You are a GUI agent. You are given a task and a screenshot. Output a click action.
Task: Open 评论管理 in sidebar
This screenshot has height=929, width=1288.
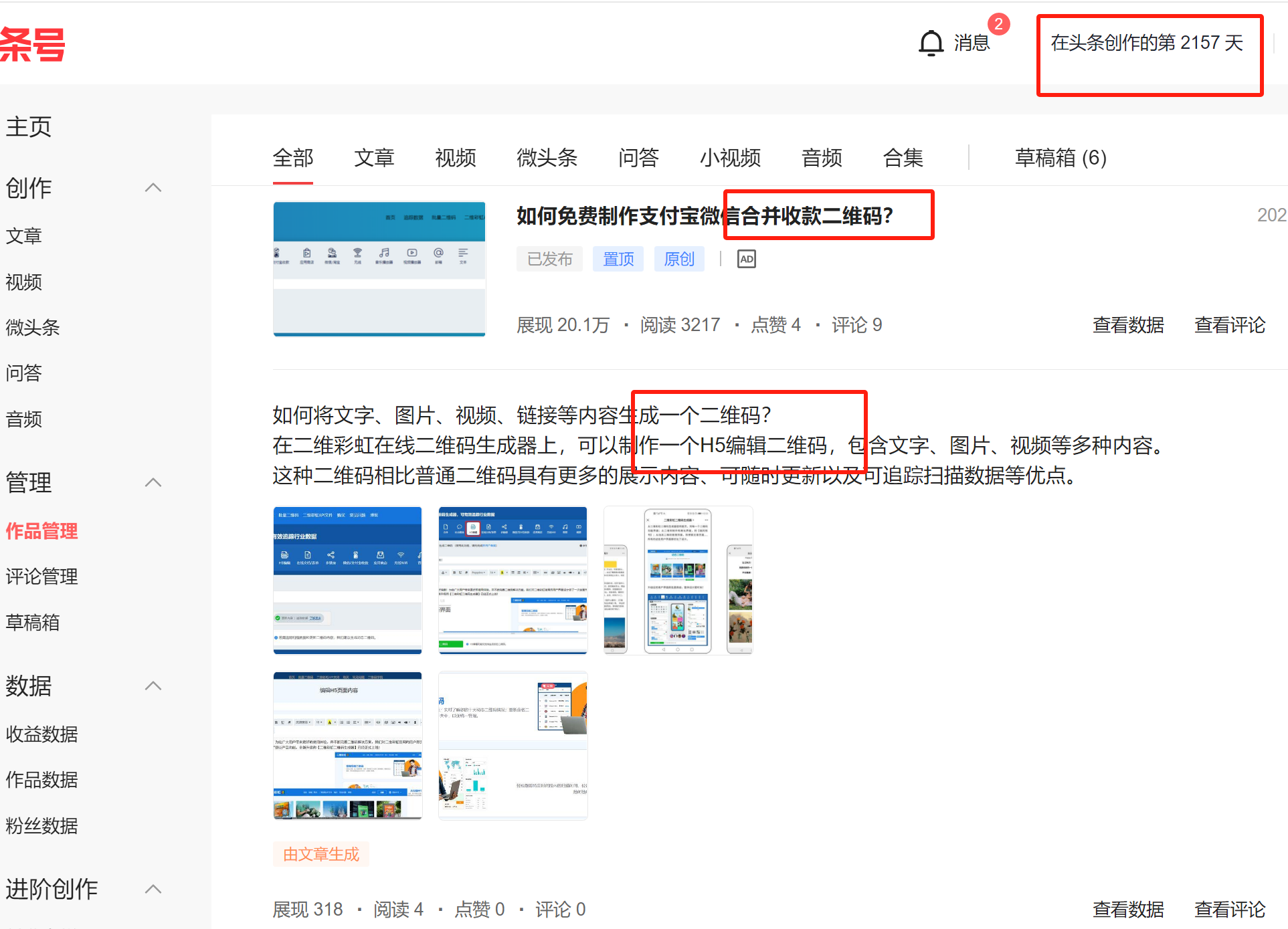(x=42, y=577)
